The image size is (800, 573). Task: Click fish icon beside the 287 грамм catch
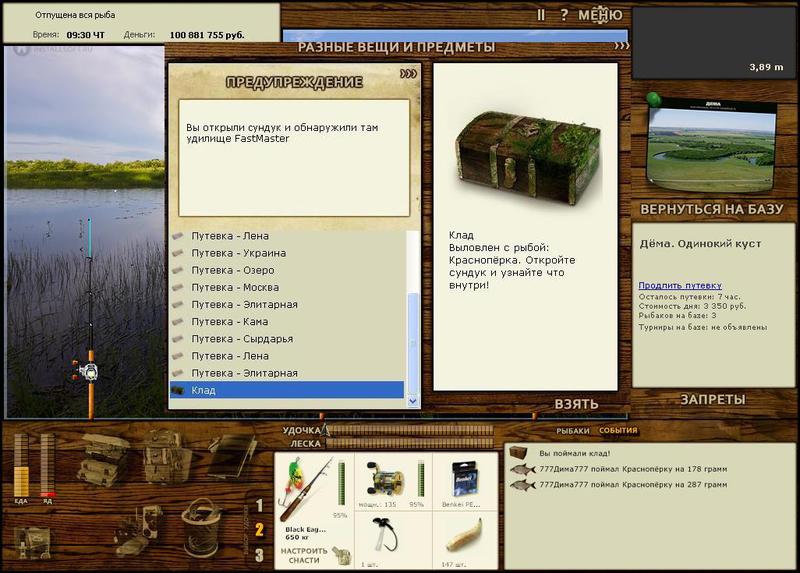(522, 485)
